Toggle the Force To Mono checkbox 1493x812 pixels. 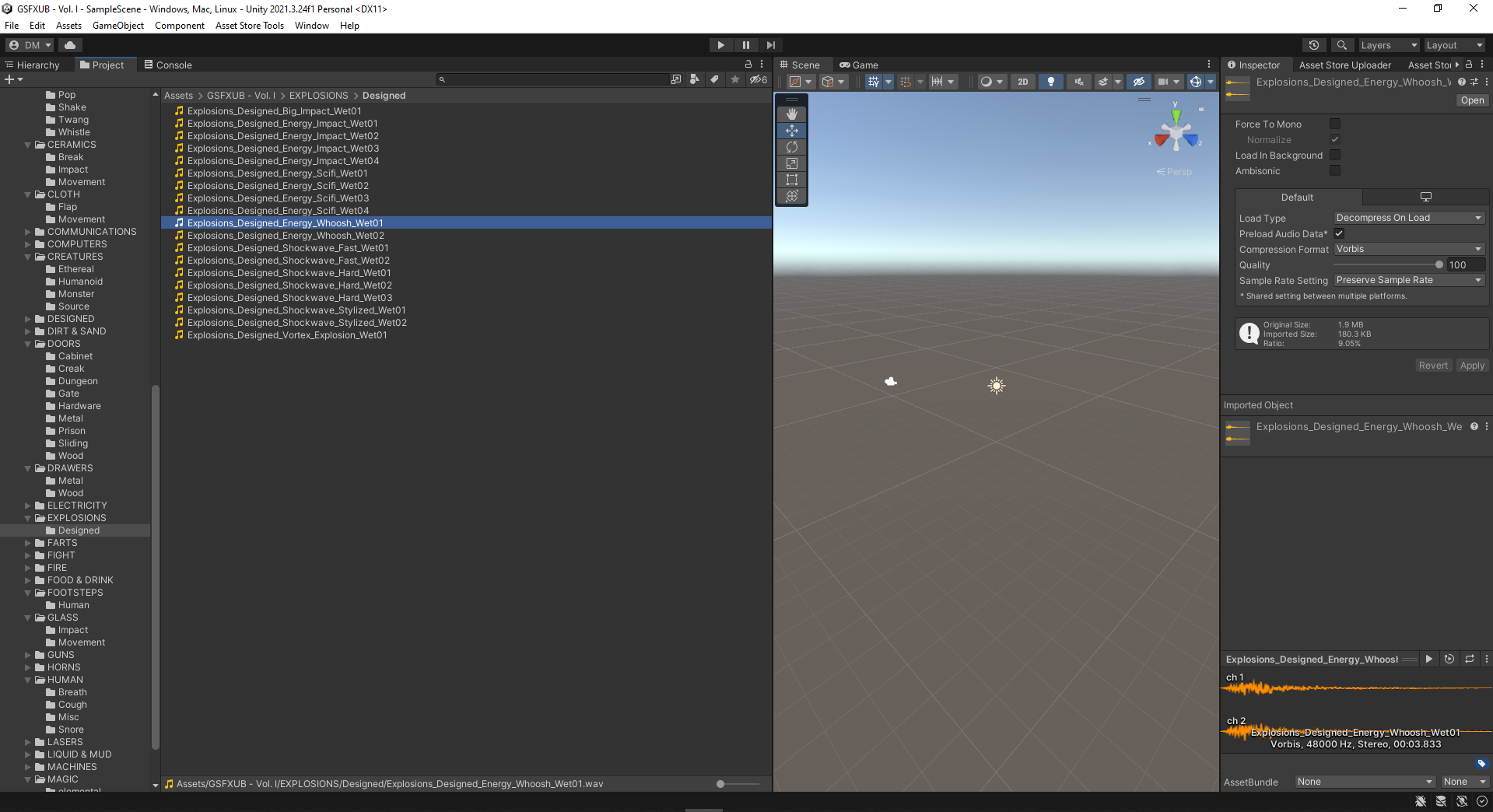coord(1335,124)
